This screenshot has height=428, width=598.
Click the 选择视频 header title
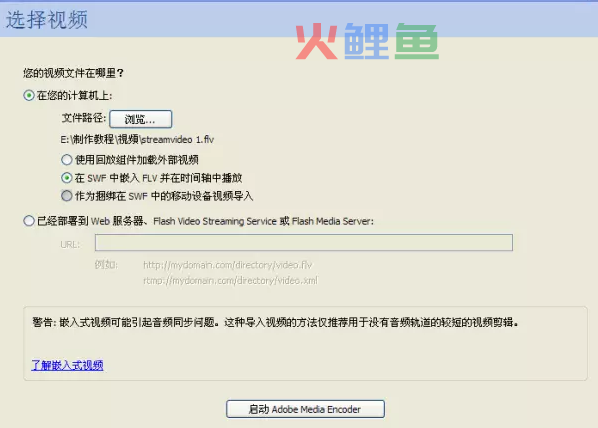(x=47, y=20)
